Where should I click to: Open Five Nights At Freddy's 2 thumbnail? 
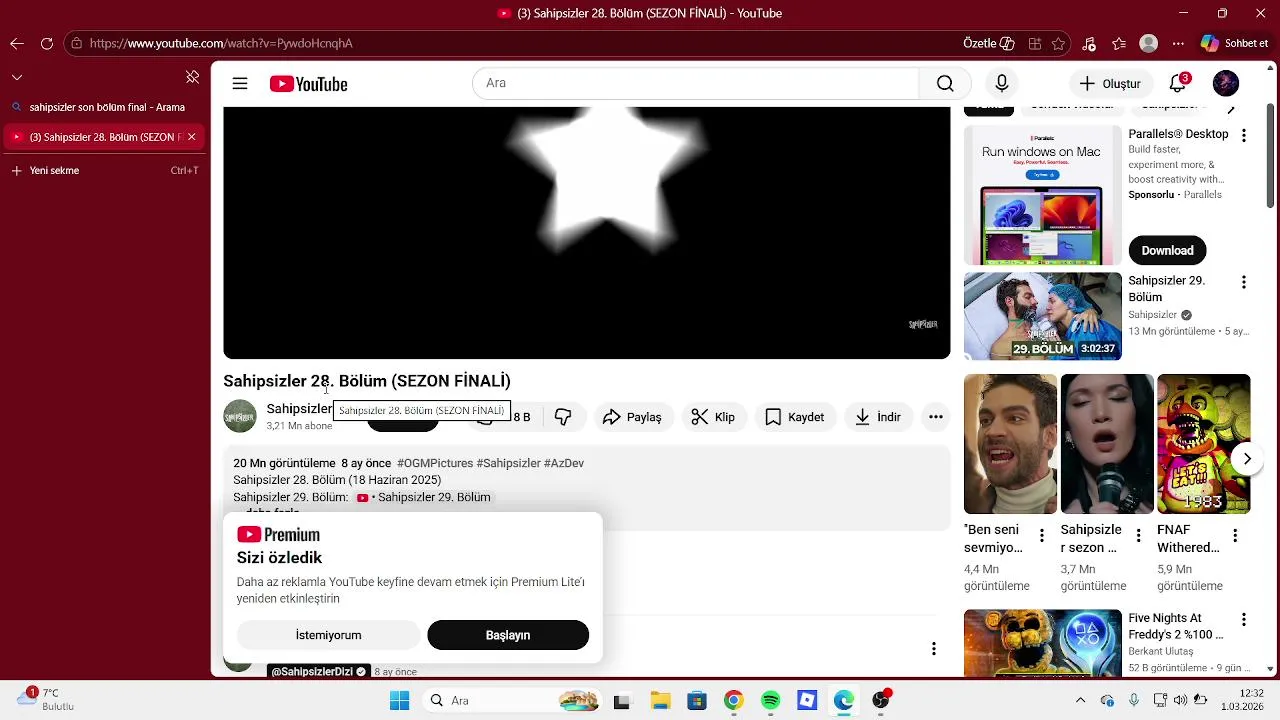click(1043, 643)
